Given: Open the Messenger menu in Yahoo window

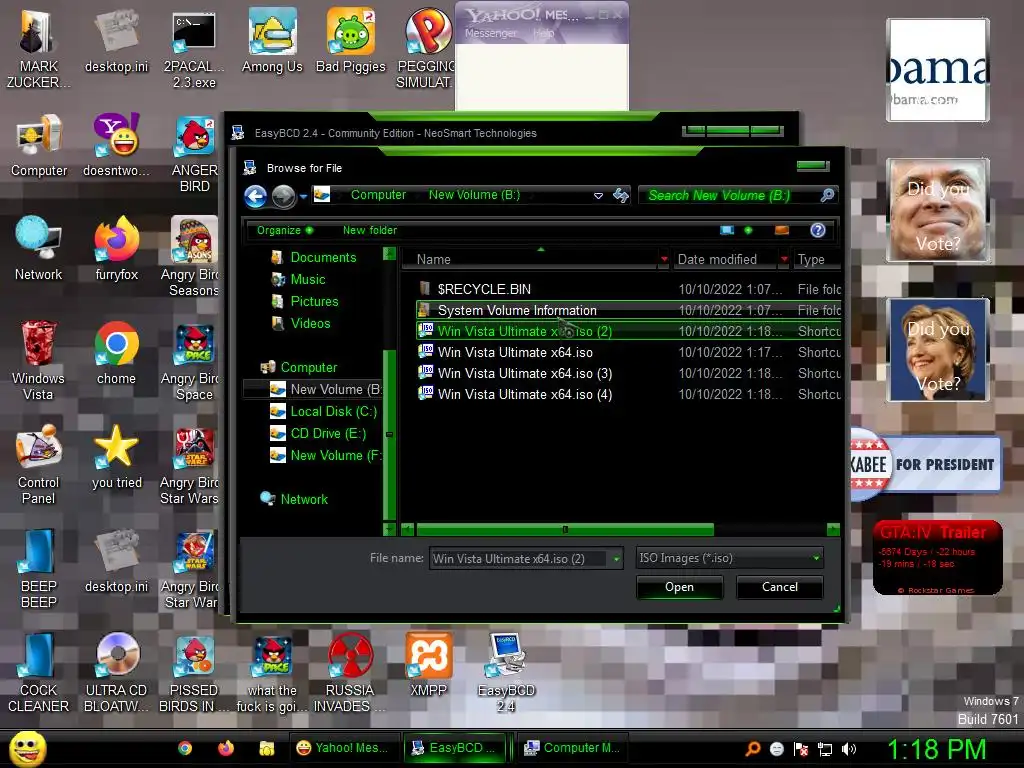Looking at the screenshot, I should point(490,33).
